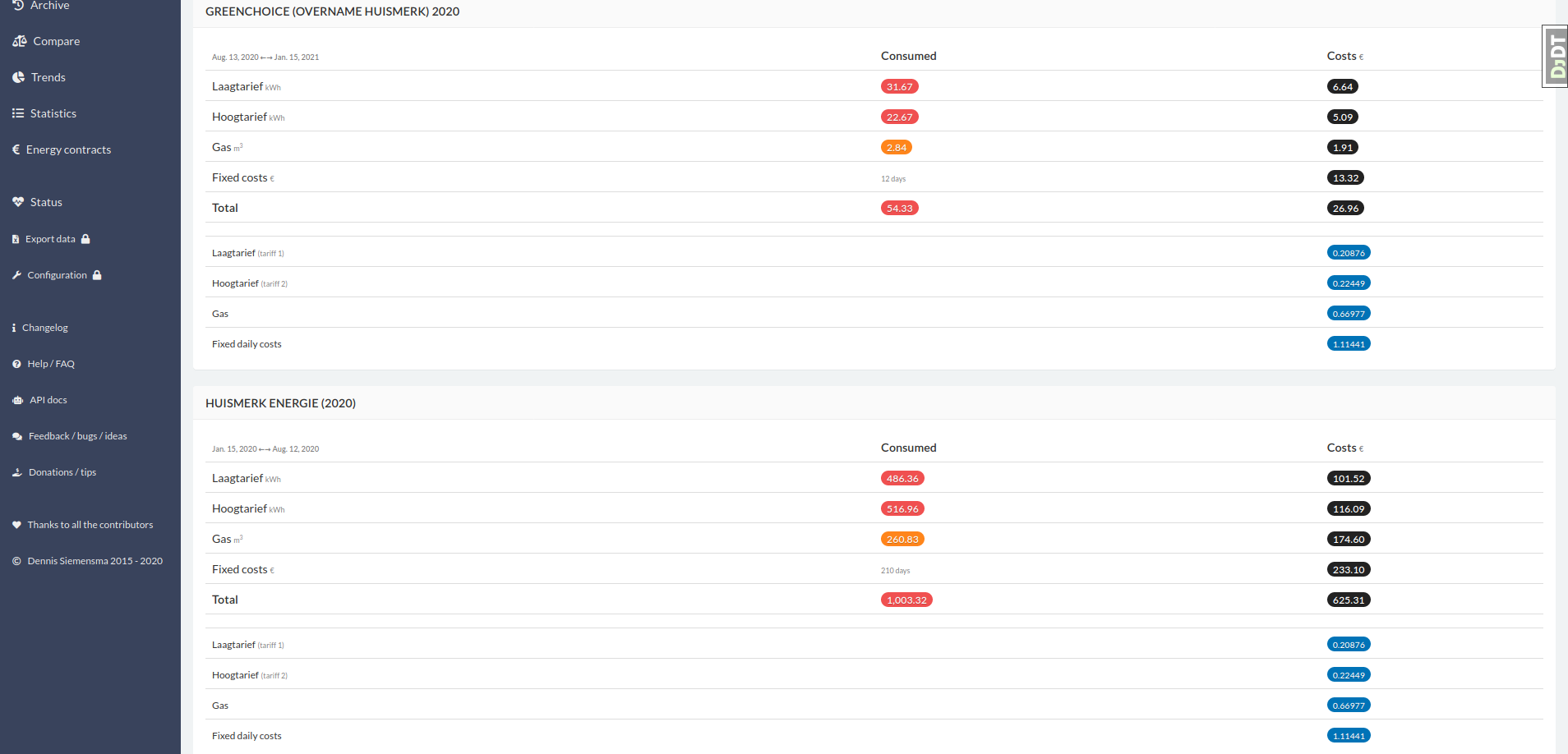The image size is (1568, 754).
Task: Click the date range Aug. 13, 2020 to Jan. 15, 2021
Action: pyautogui.click(x=265, y=57)
